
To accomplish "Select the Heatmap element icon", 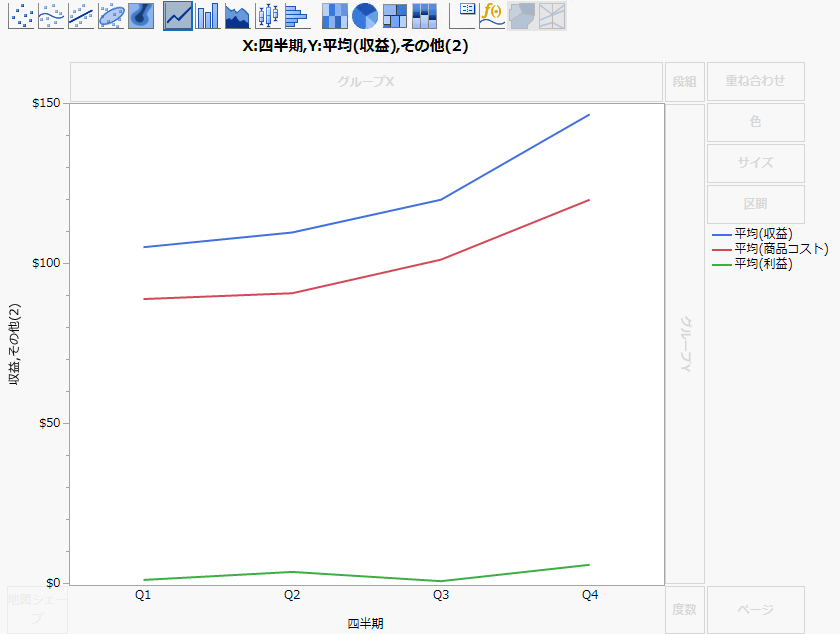I will tap(335, 16).
